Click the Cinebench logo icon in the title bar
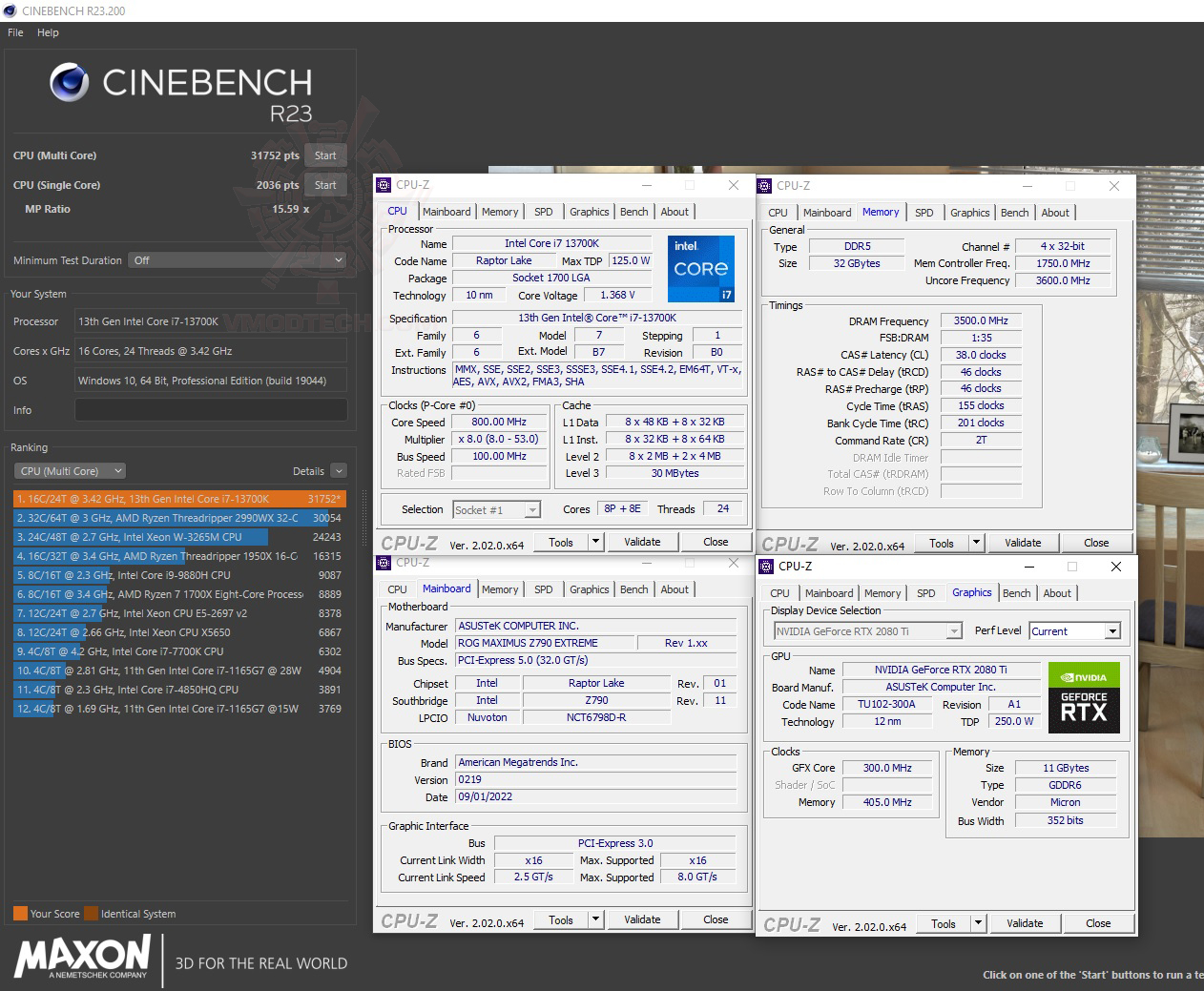1204x991 pixels. coord(10,10)
